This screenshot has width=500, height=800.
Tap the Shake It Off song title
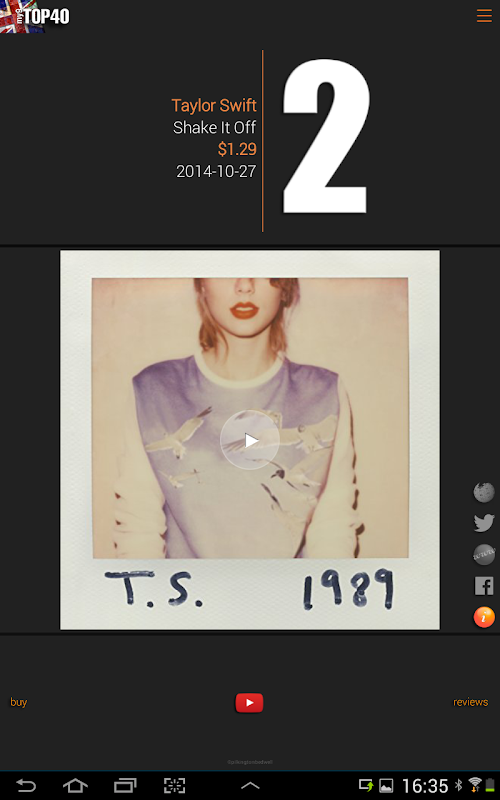(x=214, y=128)
